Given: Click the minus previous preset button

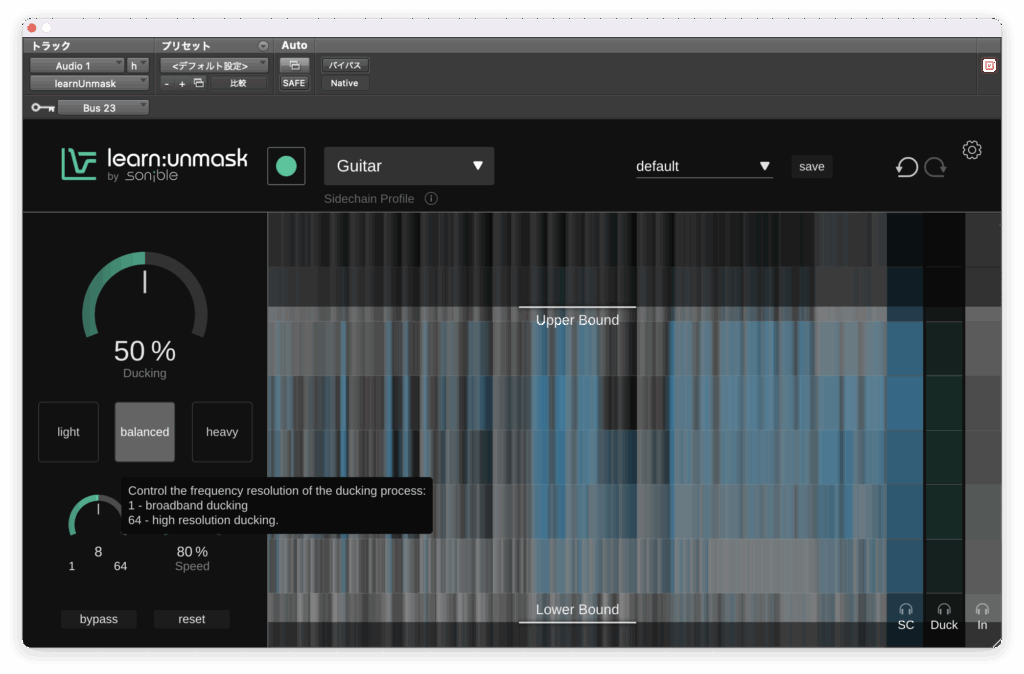Looking at the screenshot, I should coord(167,84).
